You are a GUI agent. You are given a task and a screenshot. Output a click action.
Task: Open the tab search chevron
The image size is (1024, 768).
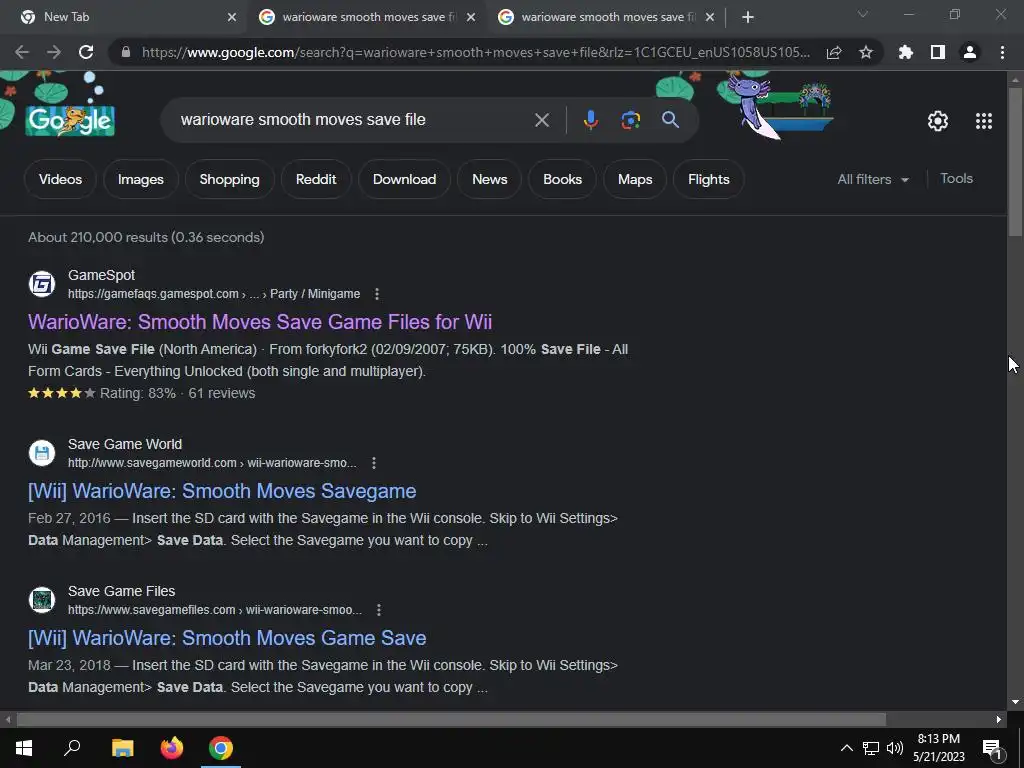863,14
